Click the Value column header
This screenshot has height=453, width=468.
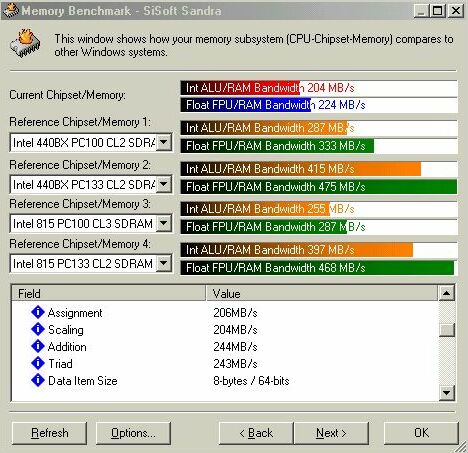pyautogui.click(x=322, y=293)
